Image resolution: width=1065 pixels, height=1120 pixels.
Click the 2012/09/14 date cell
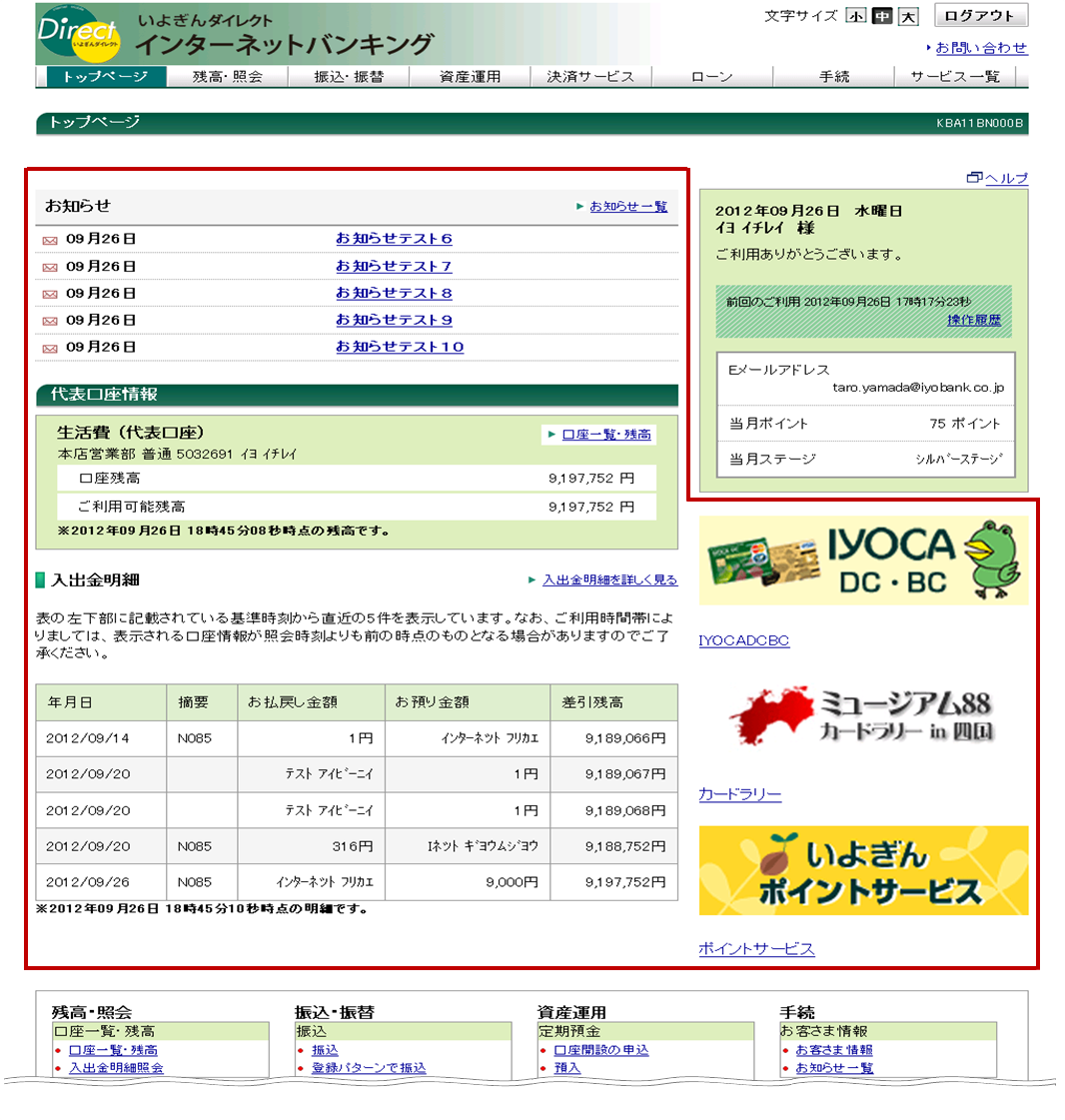coord(101,738)
